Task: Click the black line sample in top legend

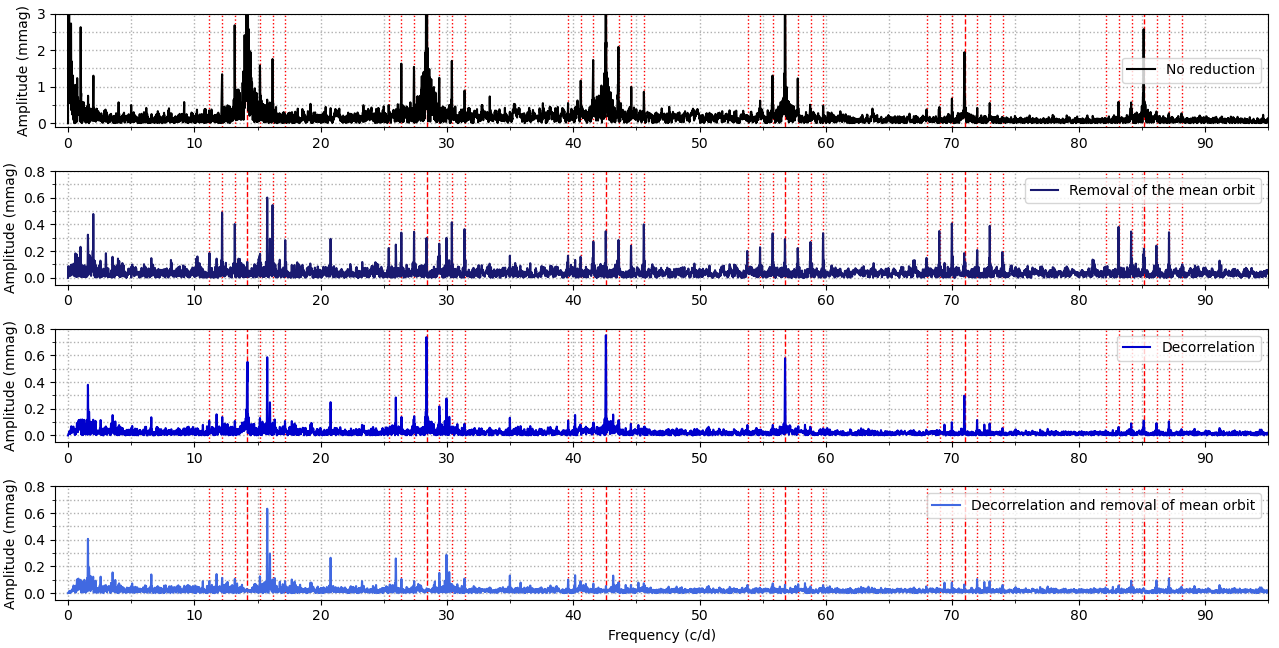Action: 1142,70
